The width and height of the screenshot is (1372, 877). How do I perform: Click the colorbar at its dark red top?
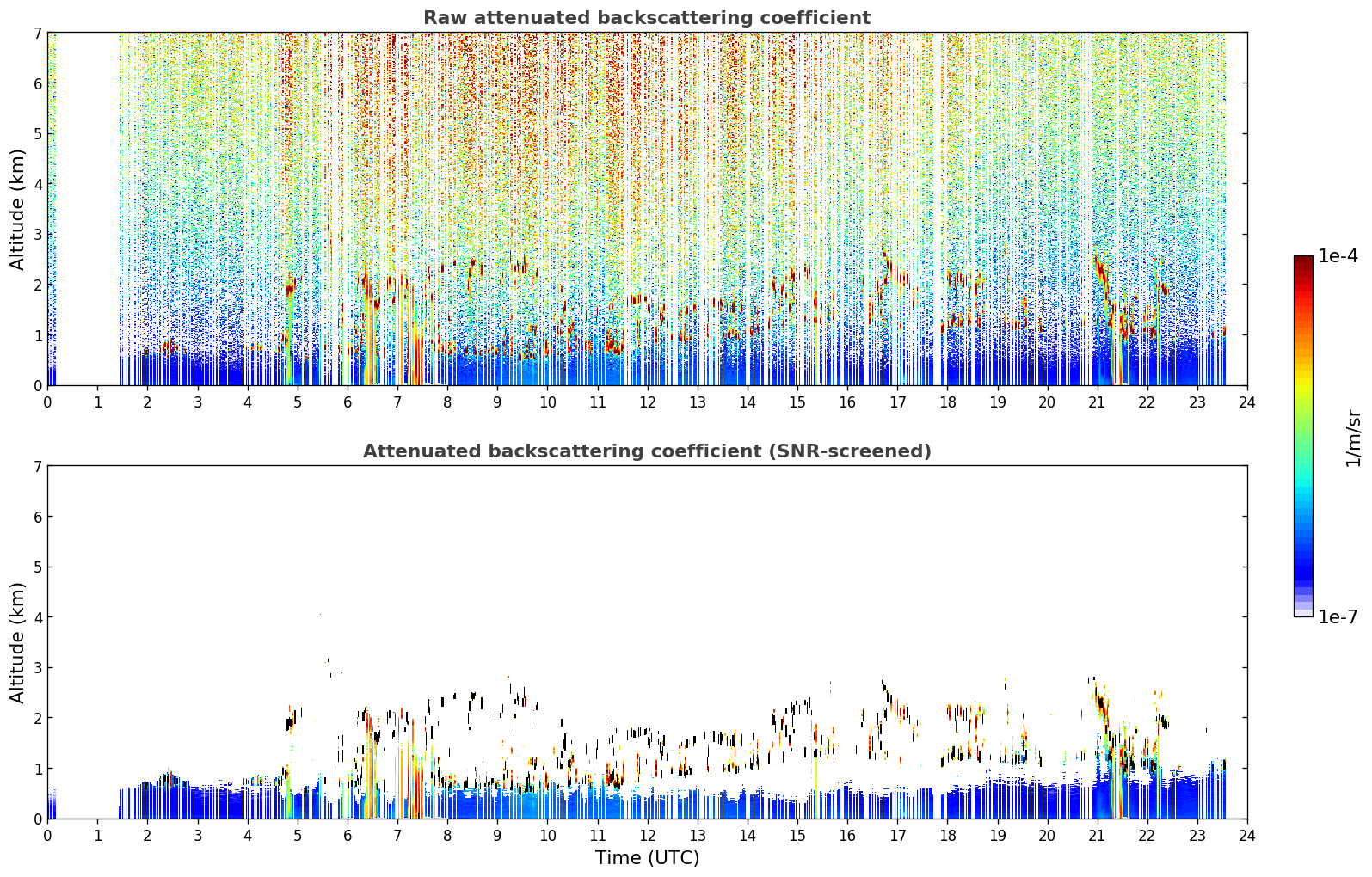click(1303, 261)
